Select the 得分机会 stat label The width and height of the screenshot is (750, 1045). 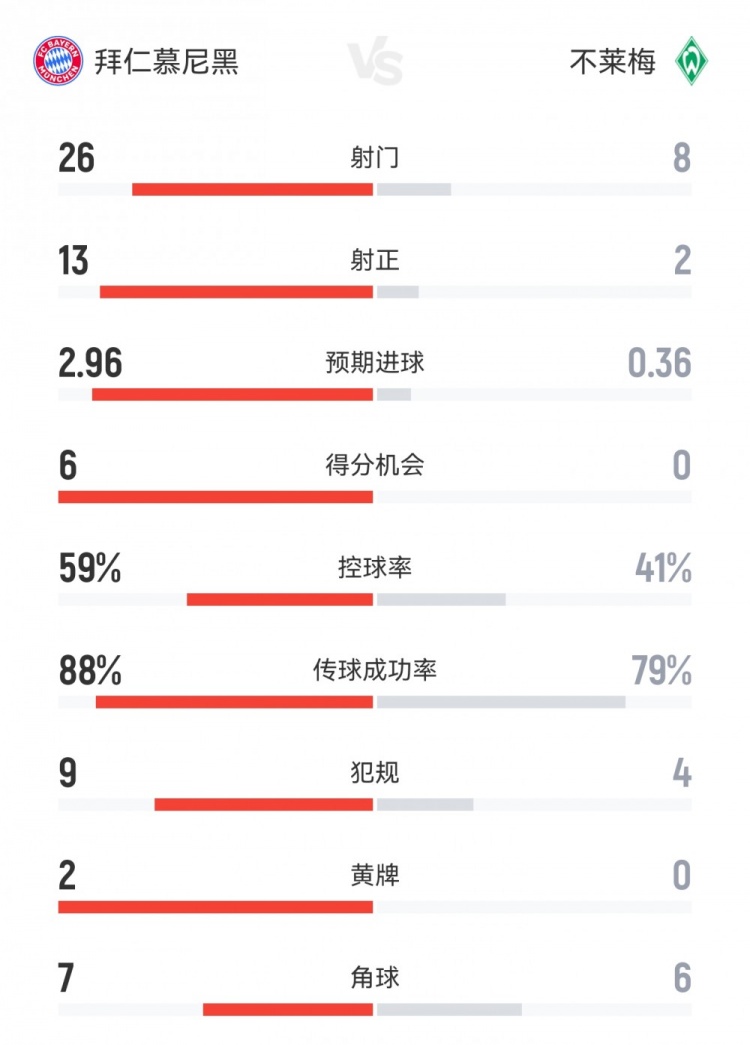pyautogui.click(x=375, y=465)
